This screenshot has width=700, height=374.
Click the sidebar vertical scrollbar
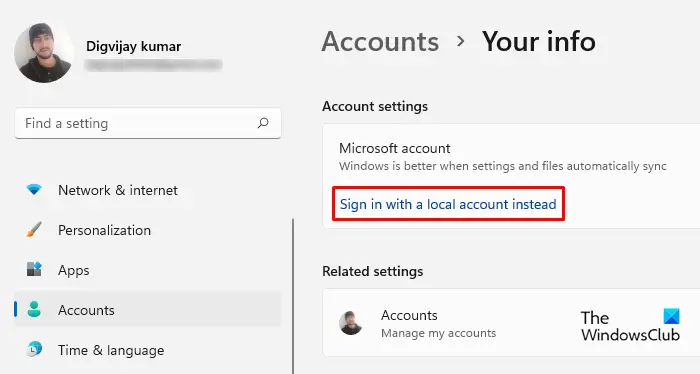click(x=293, y=296)
